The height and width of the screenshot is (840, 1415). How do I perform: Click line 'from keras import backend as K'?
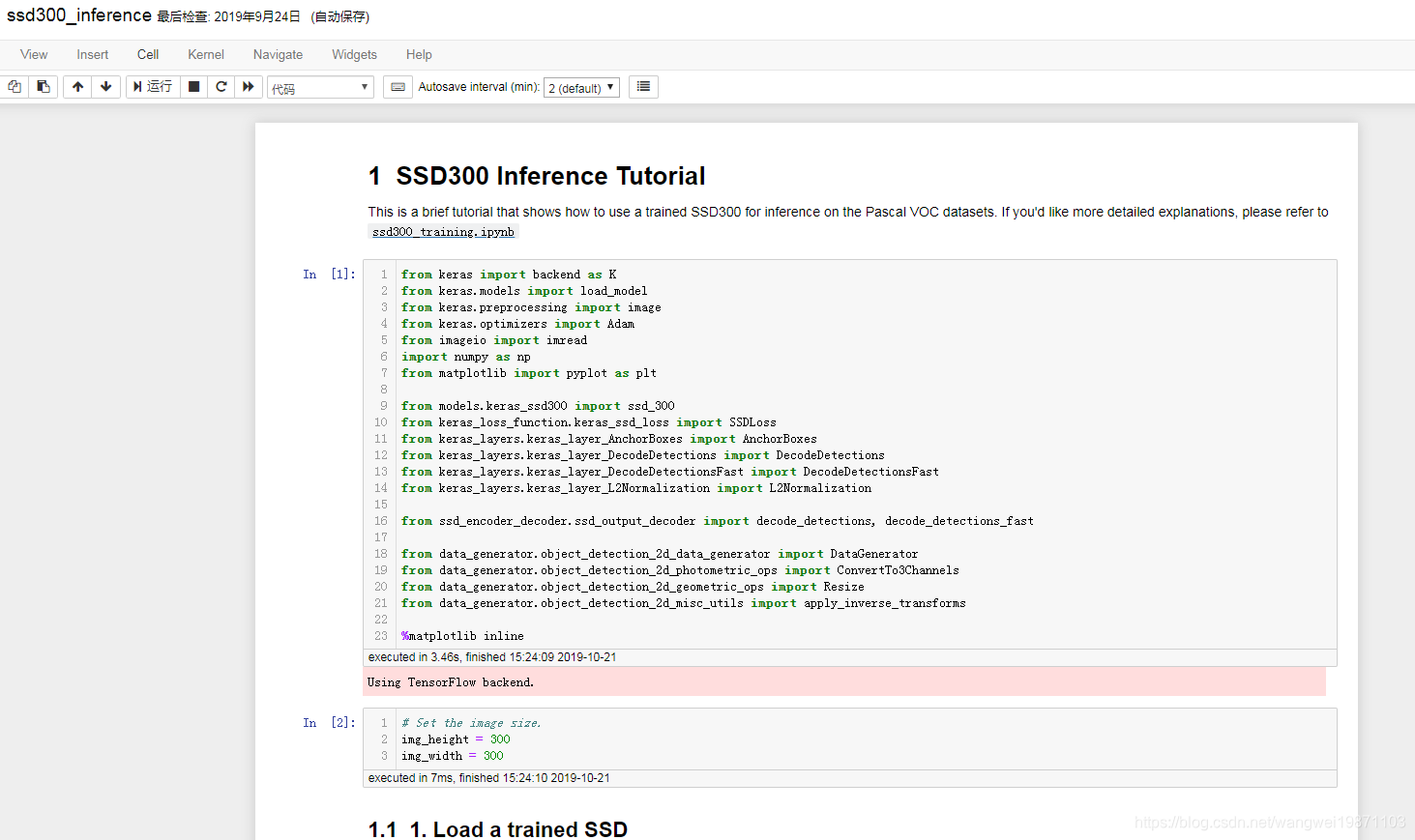pyautogui.click(x=509, y=275)
